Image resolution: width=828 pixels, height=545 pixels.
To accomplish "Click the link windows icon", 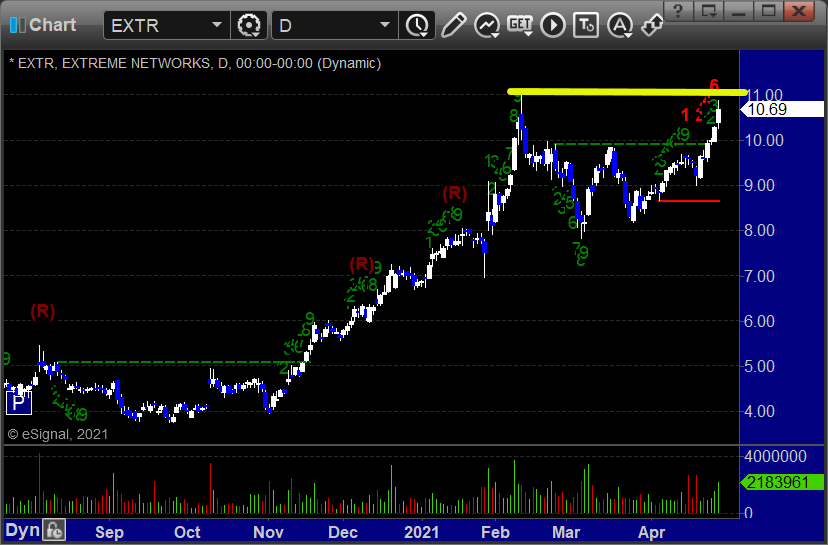I will tap(652, 25).
